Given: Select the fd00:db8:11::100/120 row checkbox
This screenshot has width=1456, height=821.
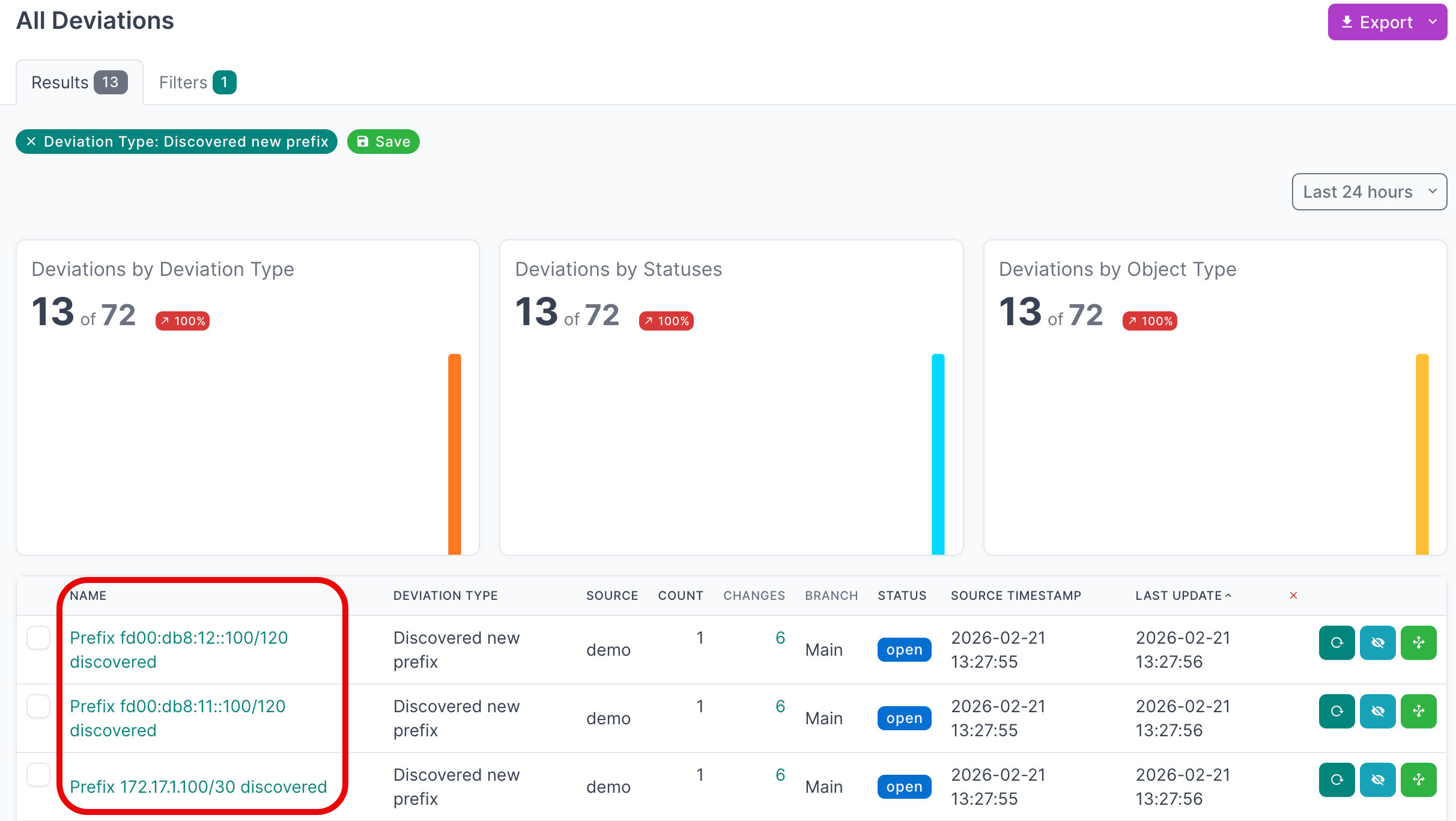Looking at the screenshot, I should (38, 706).
